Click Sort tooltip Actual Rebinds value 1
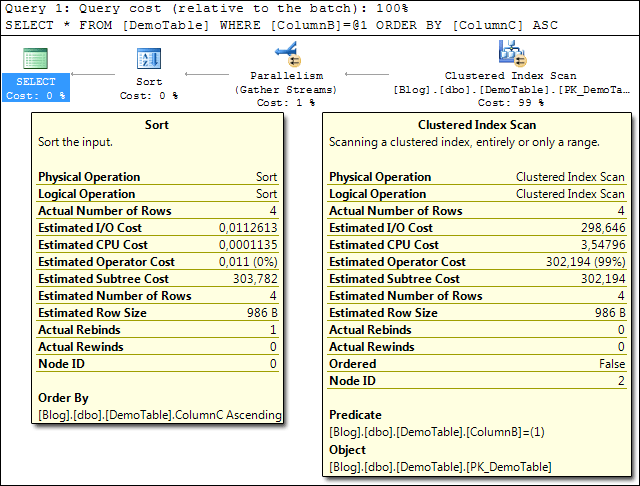 273,330
